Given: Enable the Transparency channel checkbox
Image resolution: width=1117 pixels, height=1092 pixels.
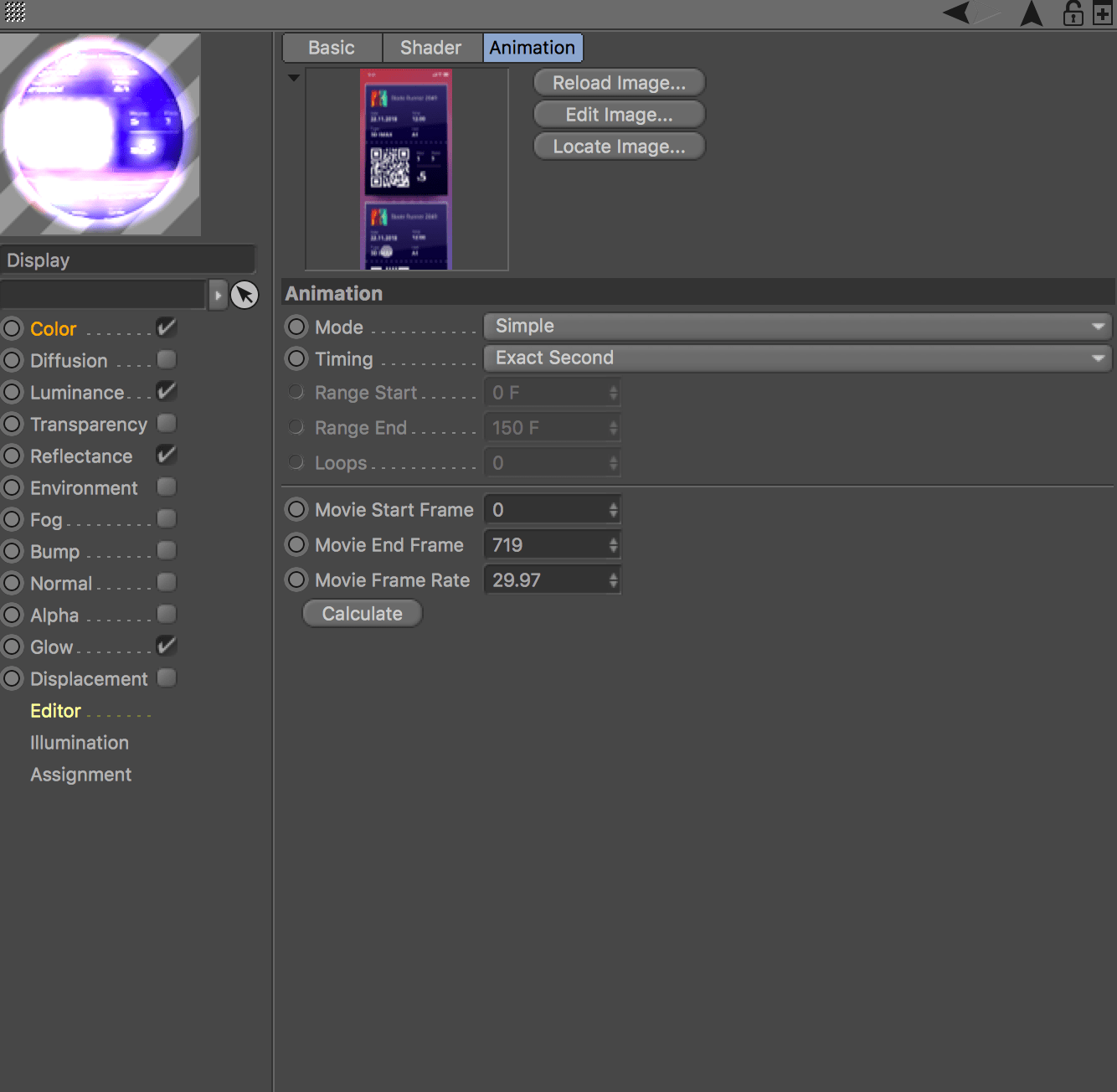Looking at the screenshot, I should (x=167, y=424).
